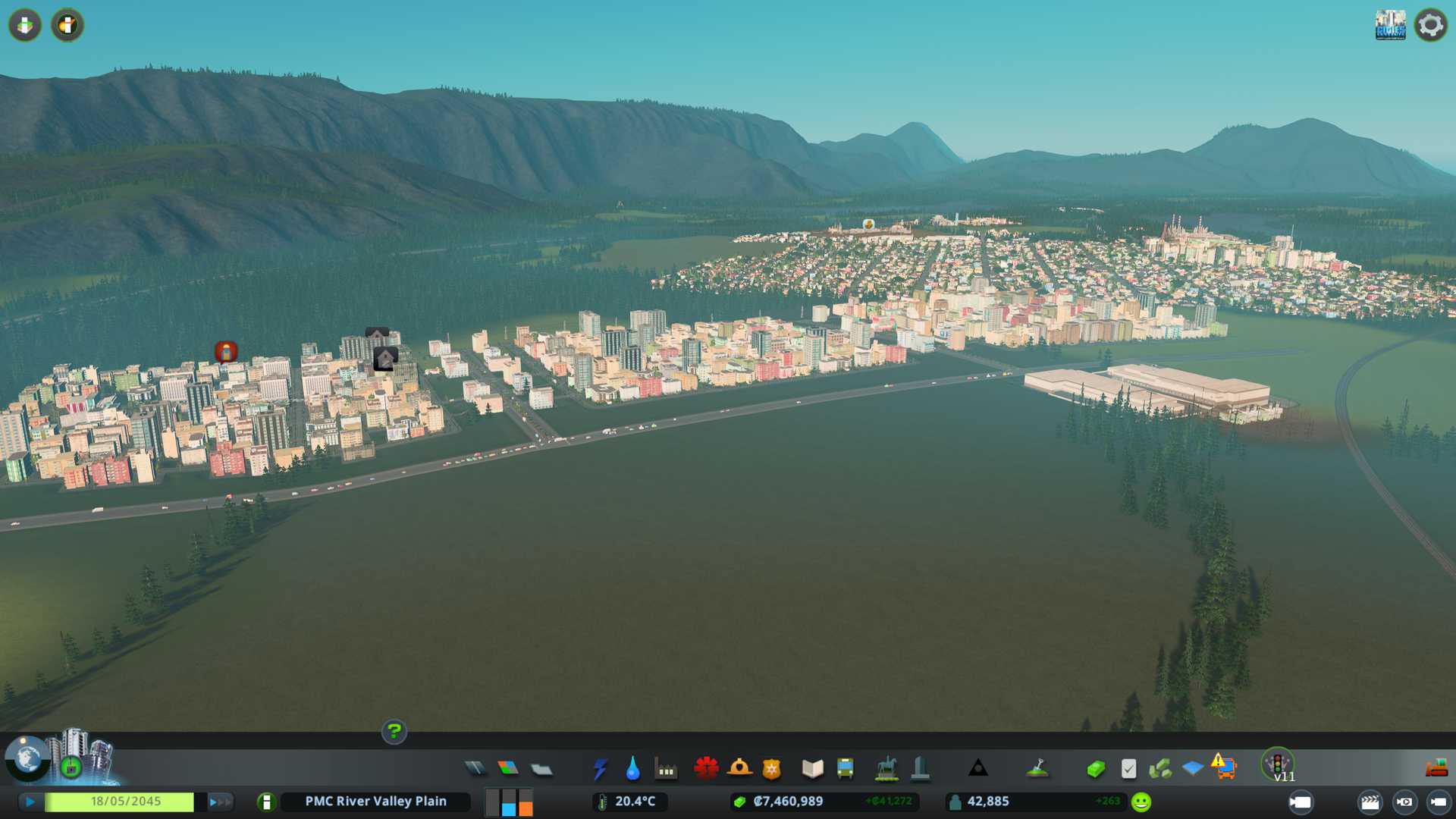
Task: Open the Economy panel tab
Action: [1095, 769]
